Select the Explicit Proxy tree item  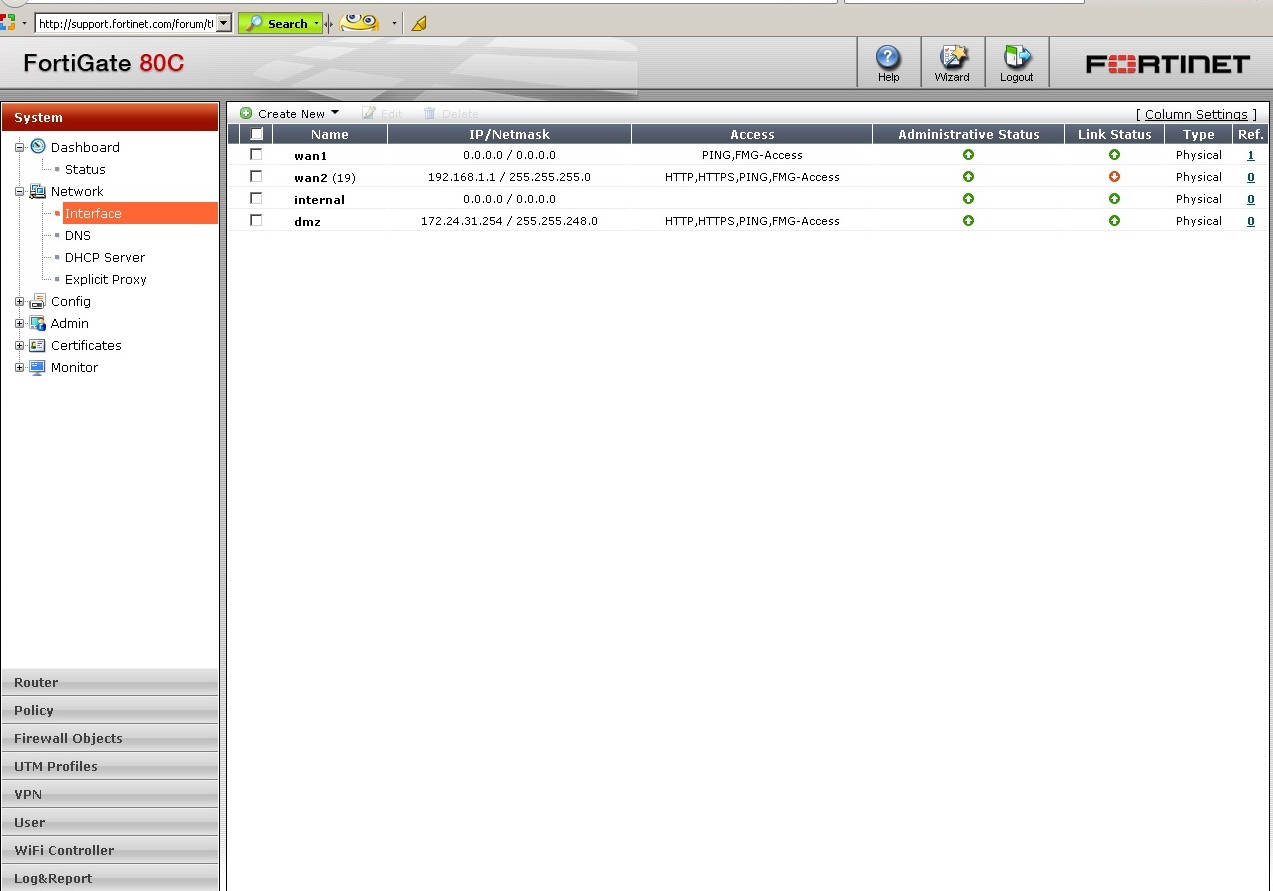106,279
